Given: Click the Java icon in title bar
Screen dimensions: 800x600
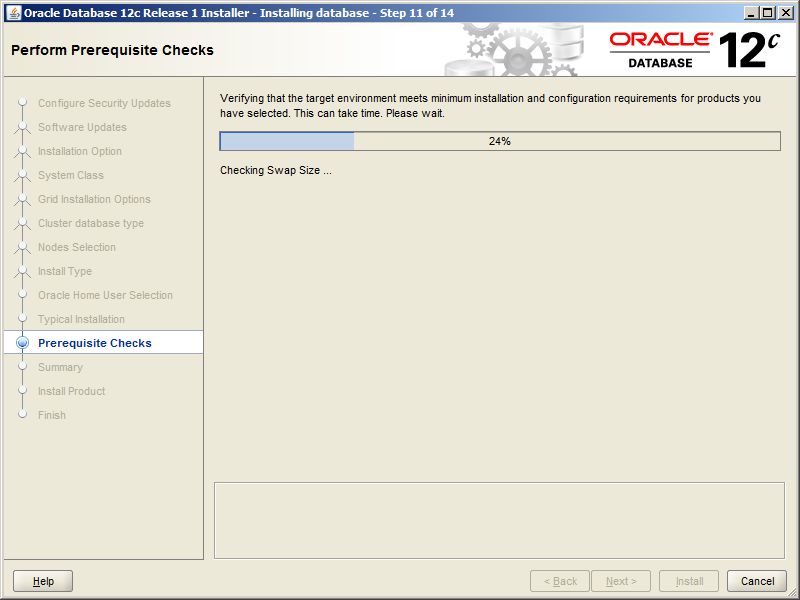Looking at the screenshot, I should click(15, 13).
